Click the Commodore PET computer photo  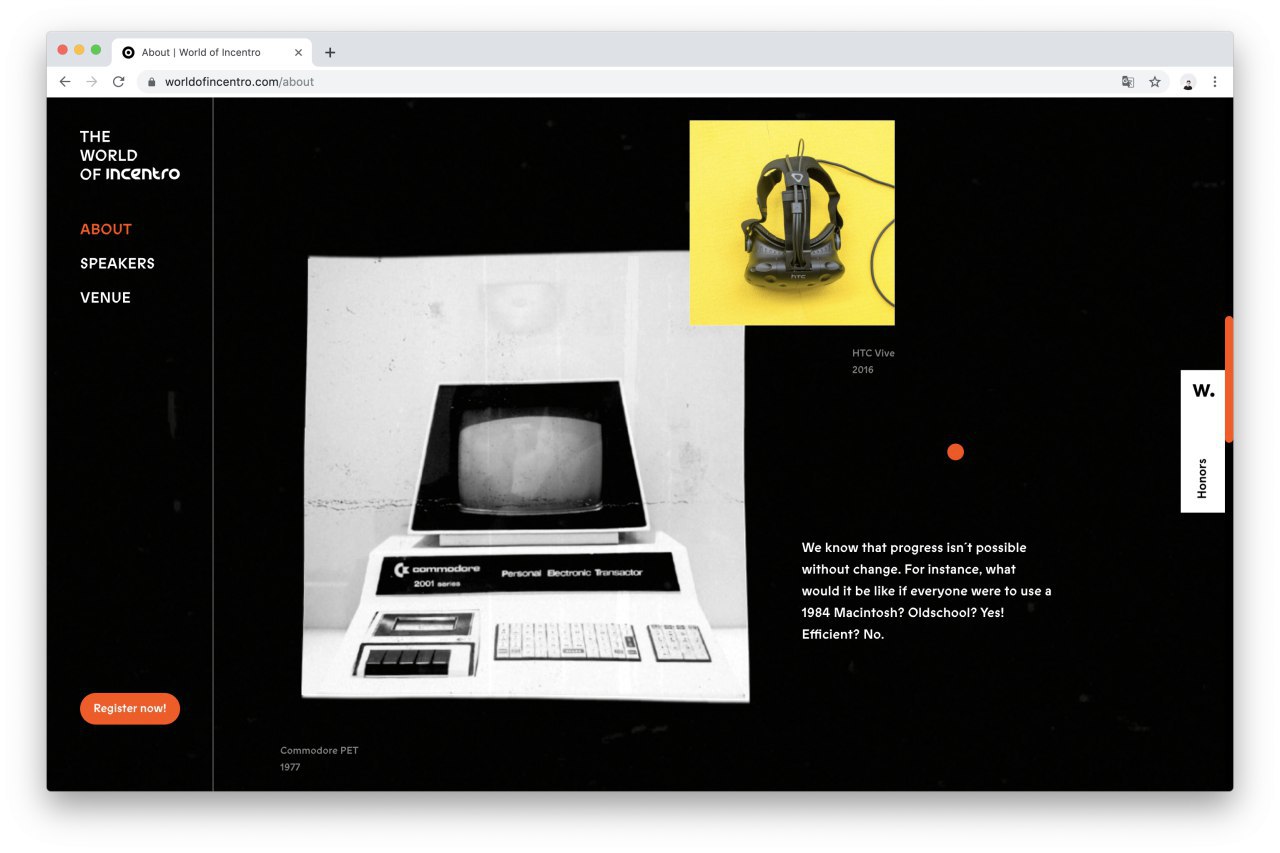click(525, 478)
